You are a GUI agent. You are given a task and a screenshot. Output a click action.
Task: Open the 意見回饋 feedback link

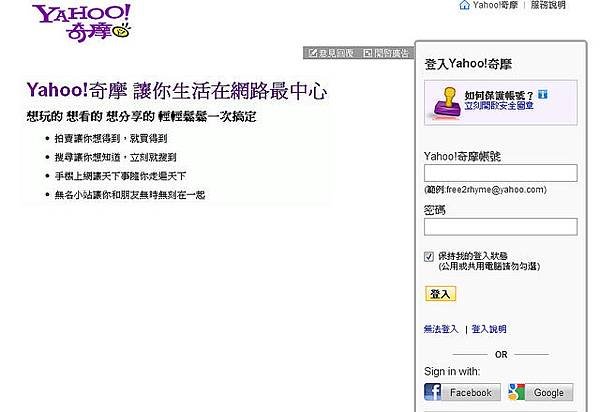point(336,53)
